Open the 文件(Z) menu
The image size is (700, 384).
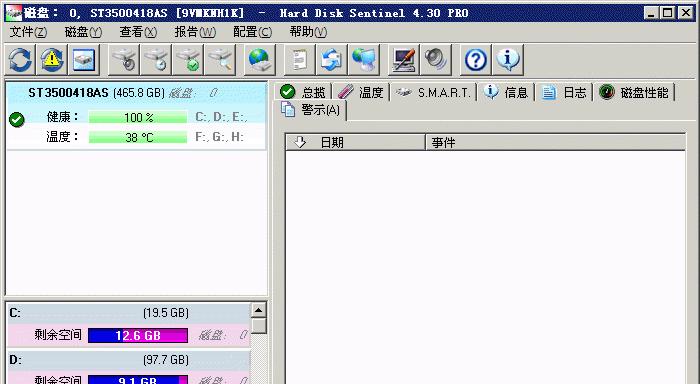pos(28,32)
